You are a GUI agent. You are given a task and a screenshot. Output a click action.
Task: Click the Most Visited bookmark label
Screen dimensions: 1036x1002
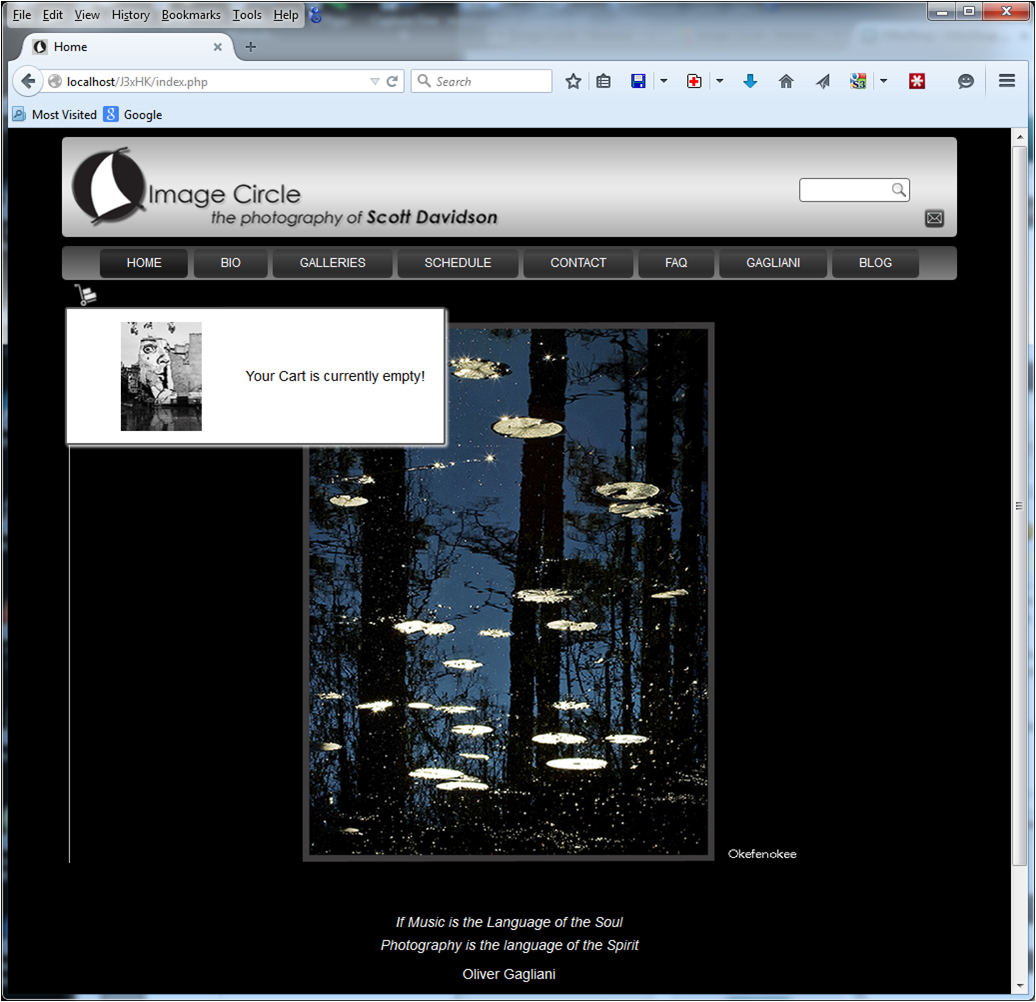coord(64,115)
